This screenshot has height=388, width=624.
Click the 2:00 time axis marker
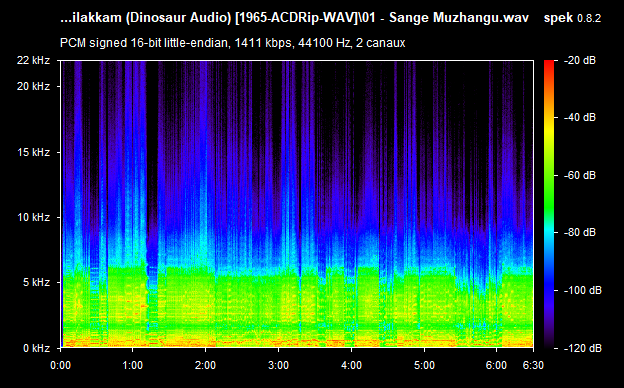click(205, 365)
